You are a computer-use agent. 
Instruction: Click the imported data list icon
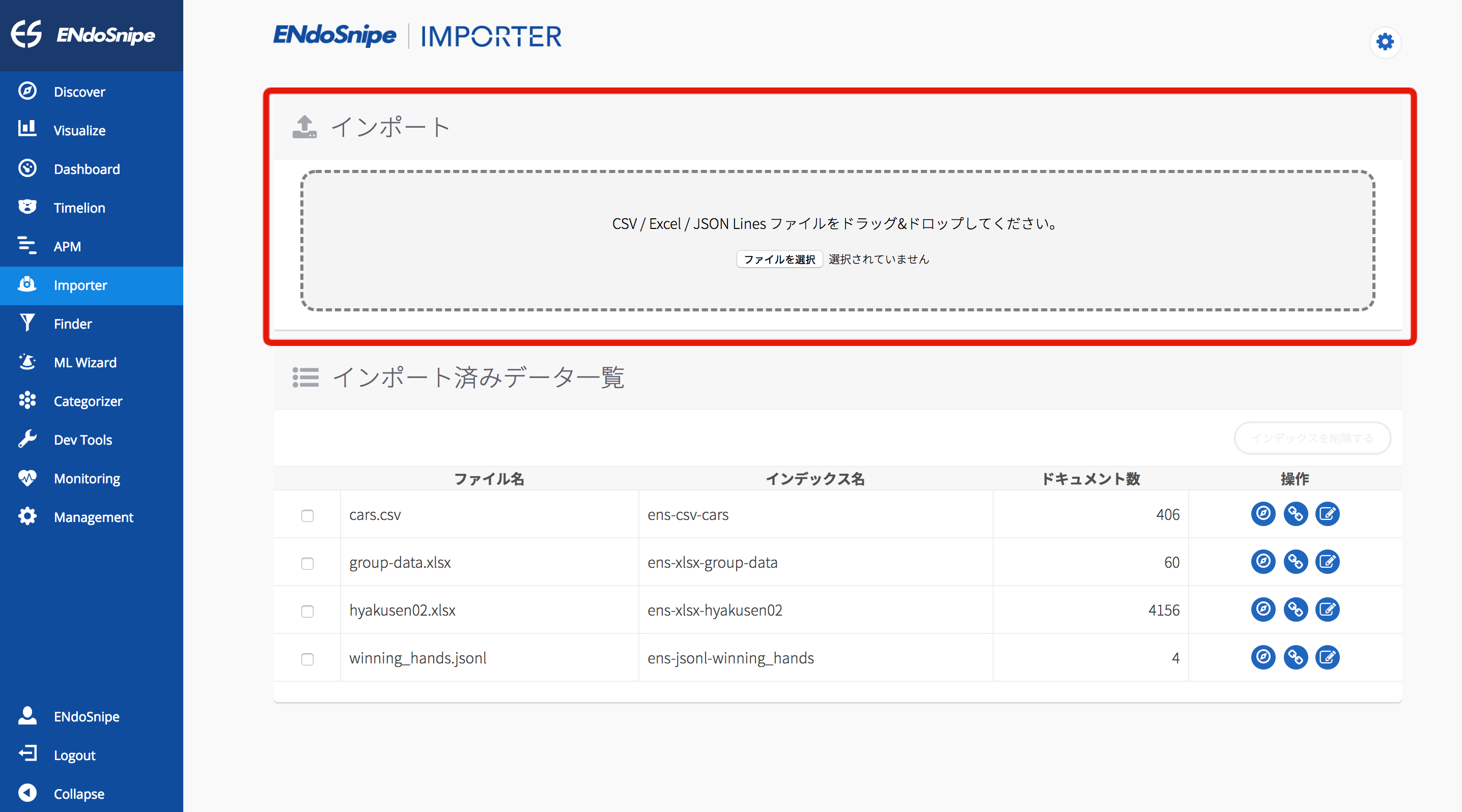305,377
